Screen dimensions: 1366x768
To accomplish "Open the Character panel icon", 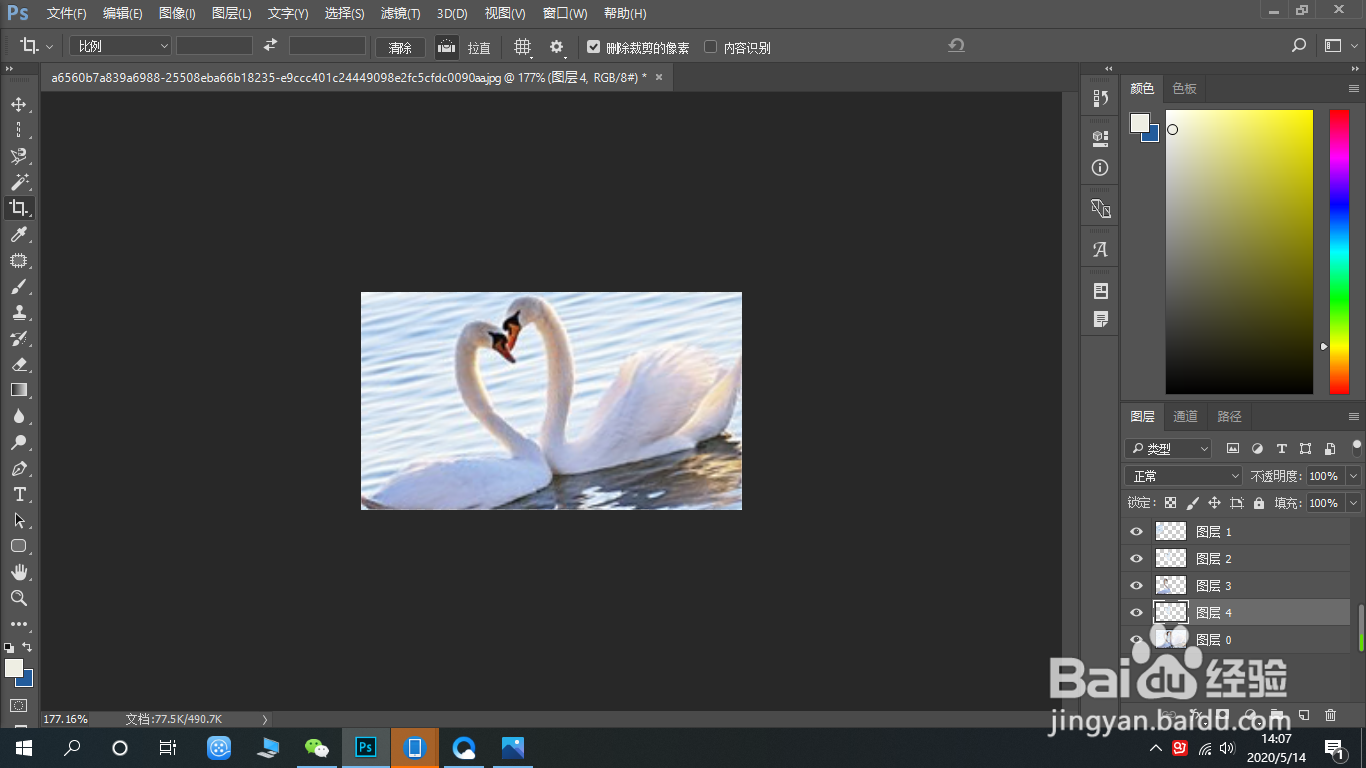I will pyautogui.click(x=1100, y=250).
